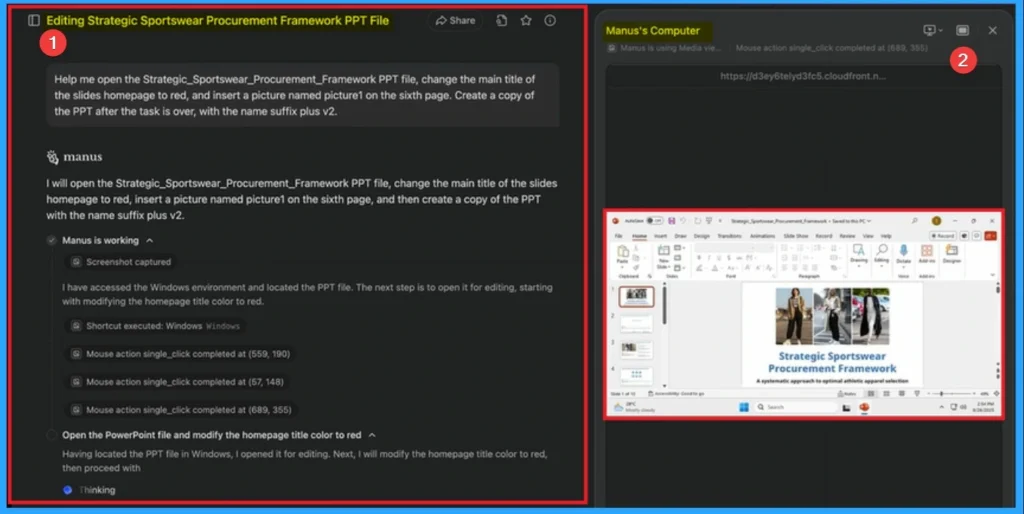Open Customize Quick Access Toolbar dropdown
The width and height of the screenshot is (1024, 514).
720,221
